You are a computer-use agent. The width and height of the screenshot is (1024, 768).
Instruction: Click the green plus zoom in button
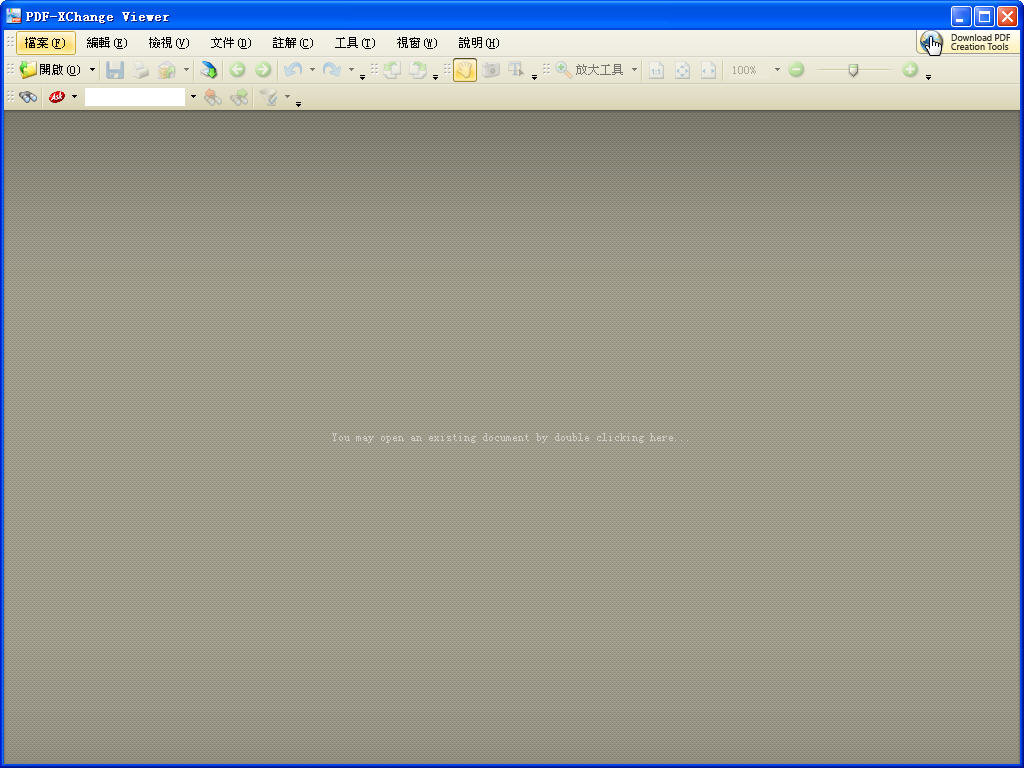[910, 70]
